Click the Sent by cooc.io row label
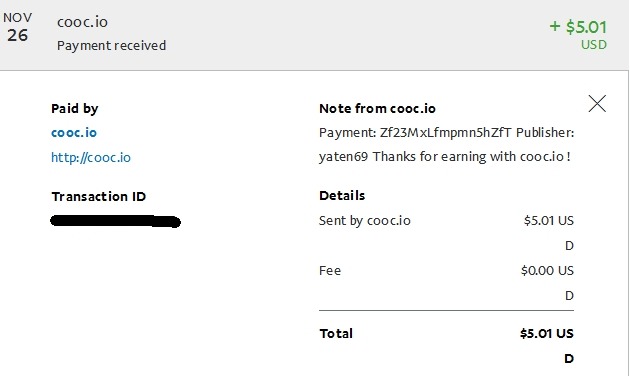This screenshot has width=630, height=376. click(365, 221)
